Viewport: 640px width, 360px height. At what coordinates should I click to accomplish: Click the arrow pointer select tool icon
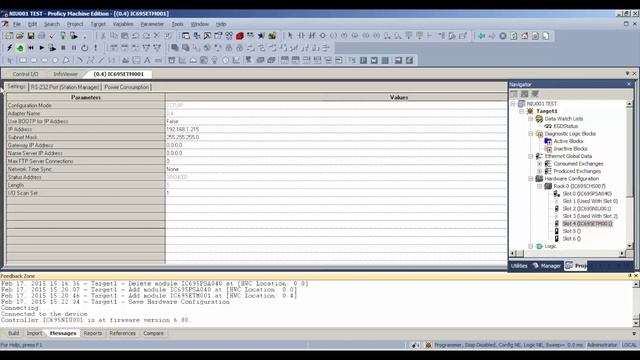290,36
